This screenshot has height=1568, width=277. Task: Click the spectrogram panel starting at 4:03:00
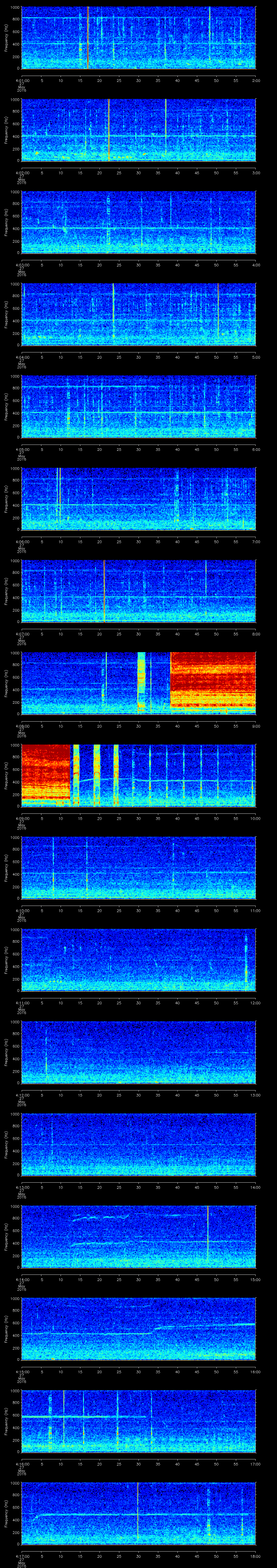click(x=139, y=222)
